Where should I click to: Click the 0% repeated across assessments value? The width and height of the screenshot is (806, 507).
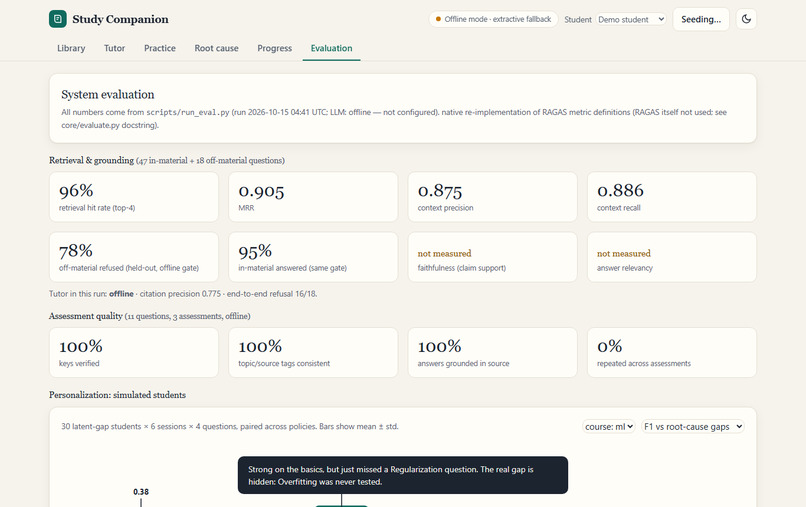609,346
